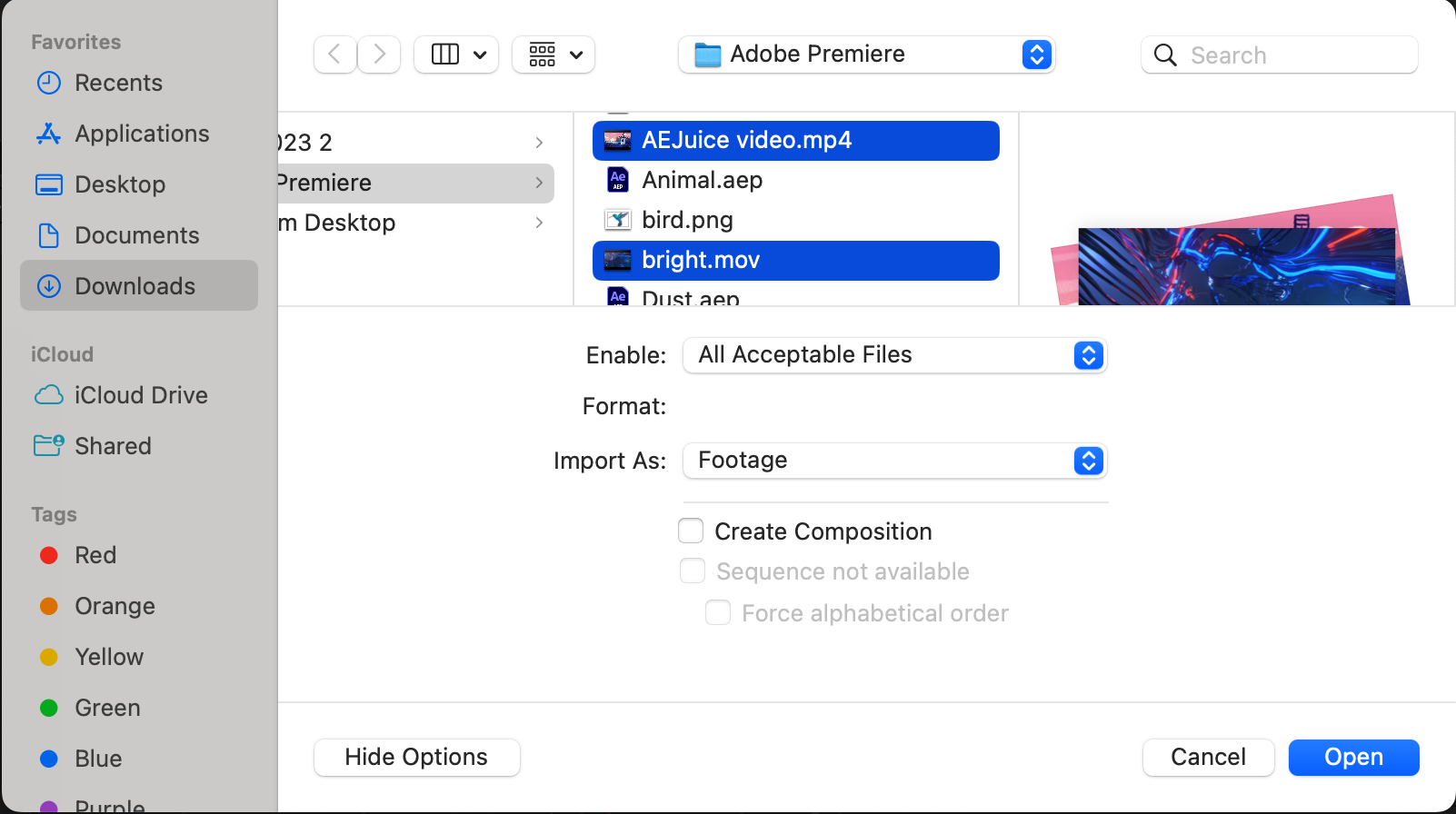Open the Import As dropdown
The width and height of the screenshot is (1456, 814).
point(894,461)
